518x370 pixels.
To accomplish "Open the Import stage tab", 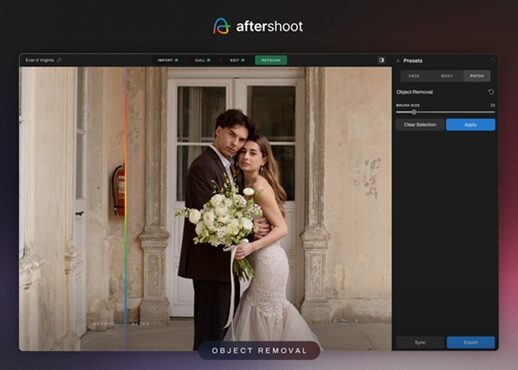I will pyautogui.click(x=168, y=60).
